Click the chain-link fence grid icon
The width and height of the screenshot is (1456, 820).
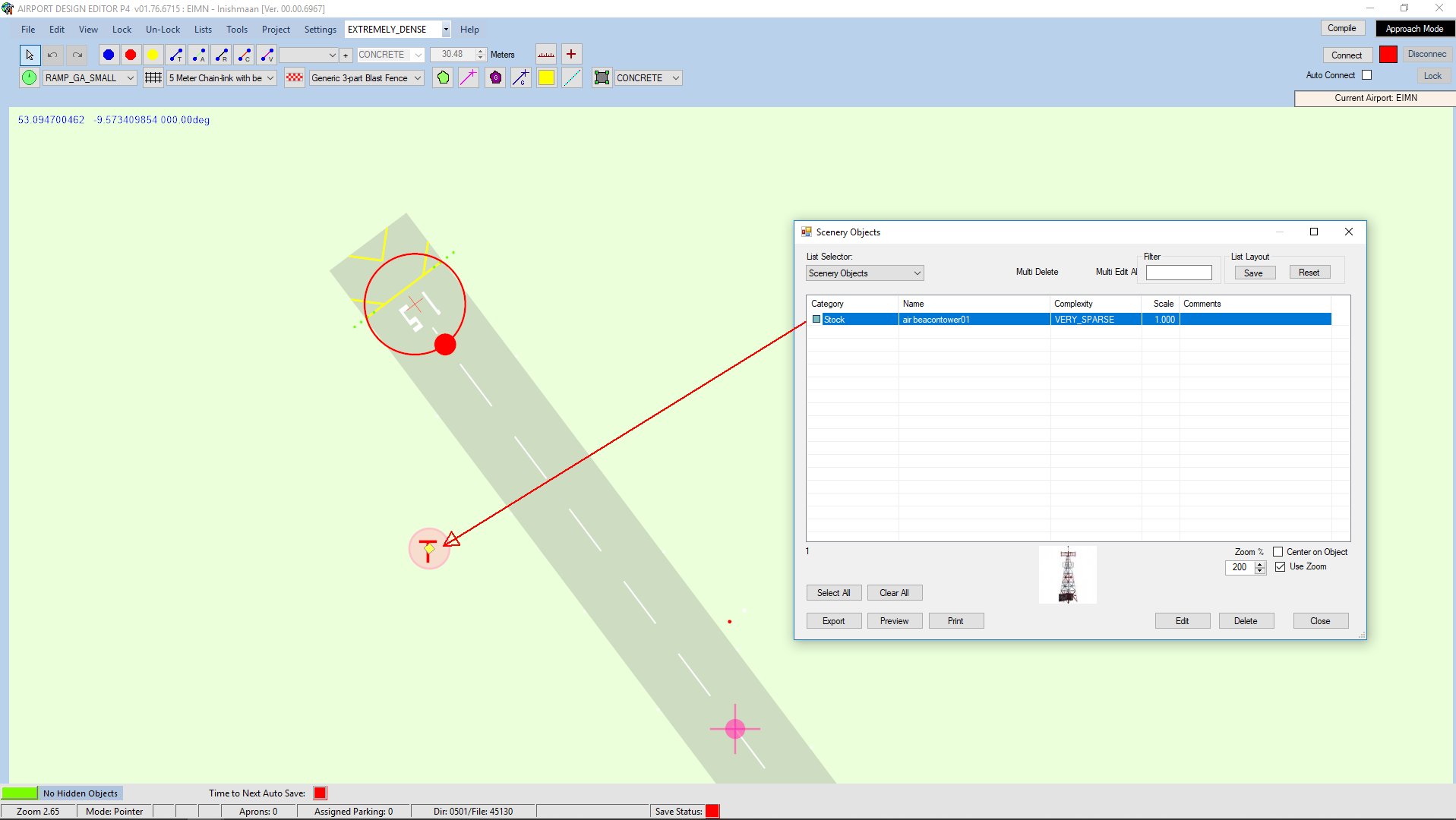[x=153, y=77]
